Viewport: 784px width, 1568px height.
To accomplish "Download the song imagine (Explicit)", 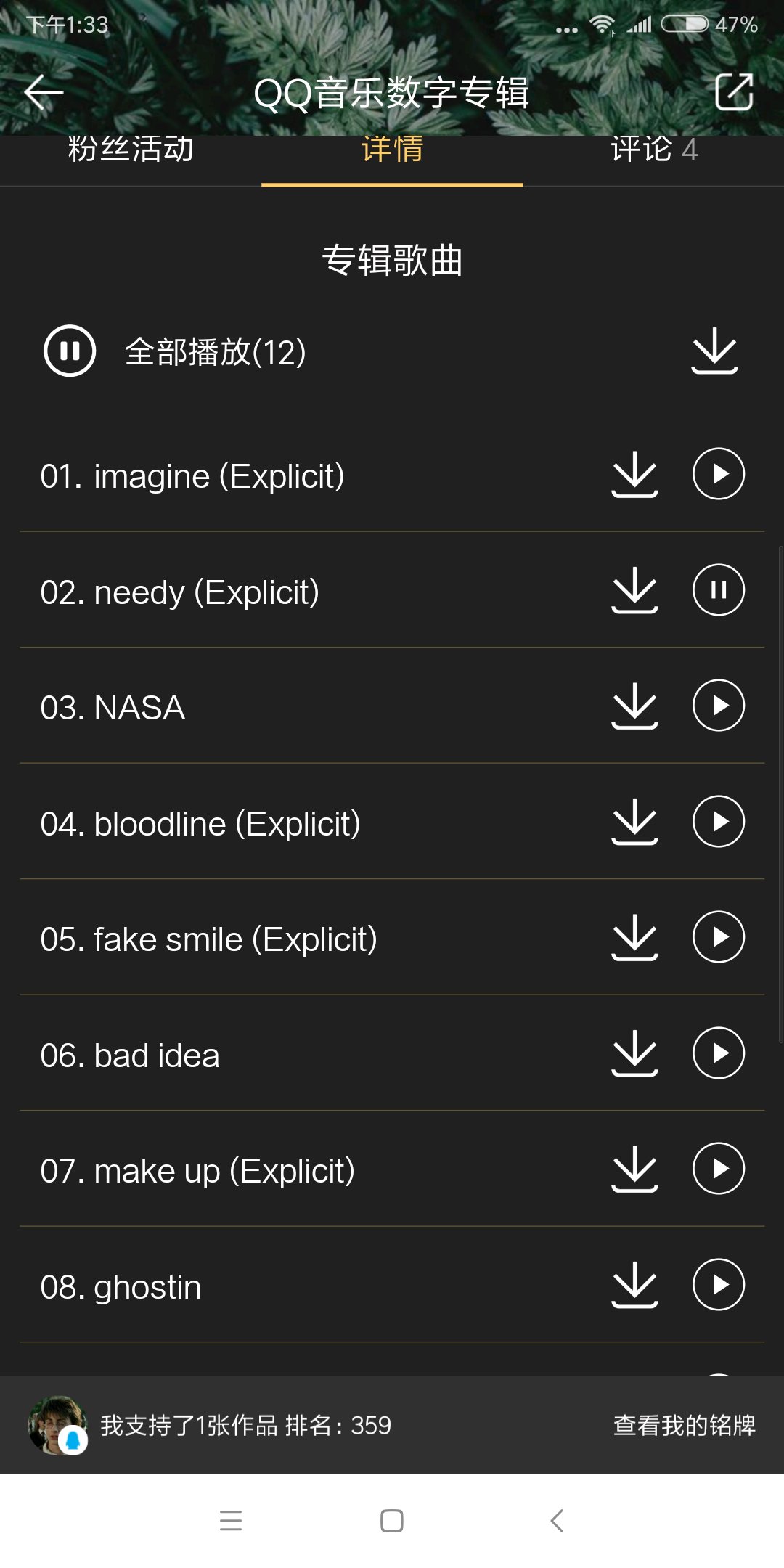I will pyautogui.click(x=634, y=474).
